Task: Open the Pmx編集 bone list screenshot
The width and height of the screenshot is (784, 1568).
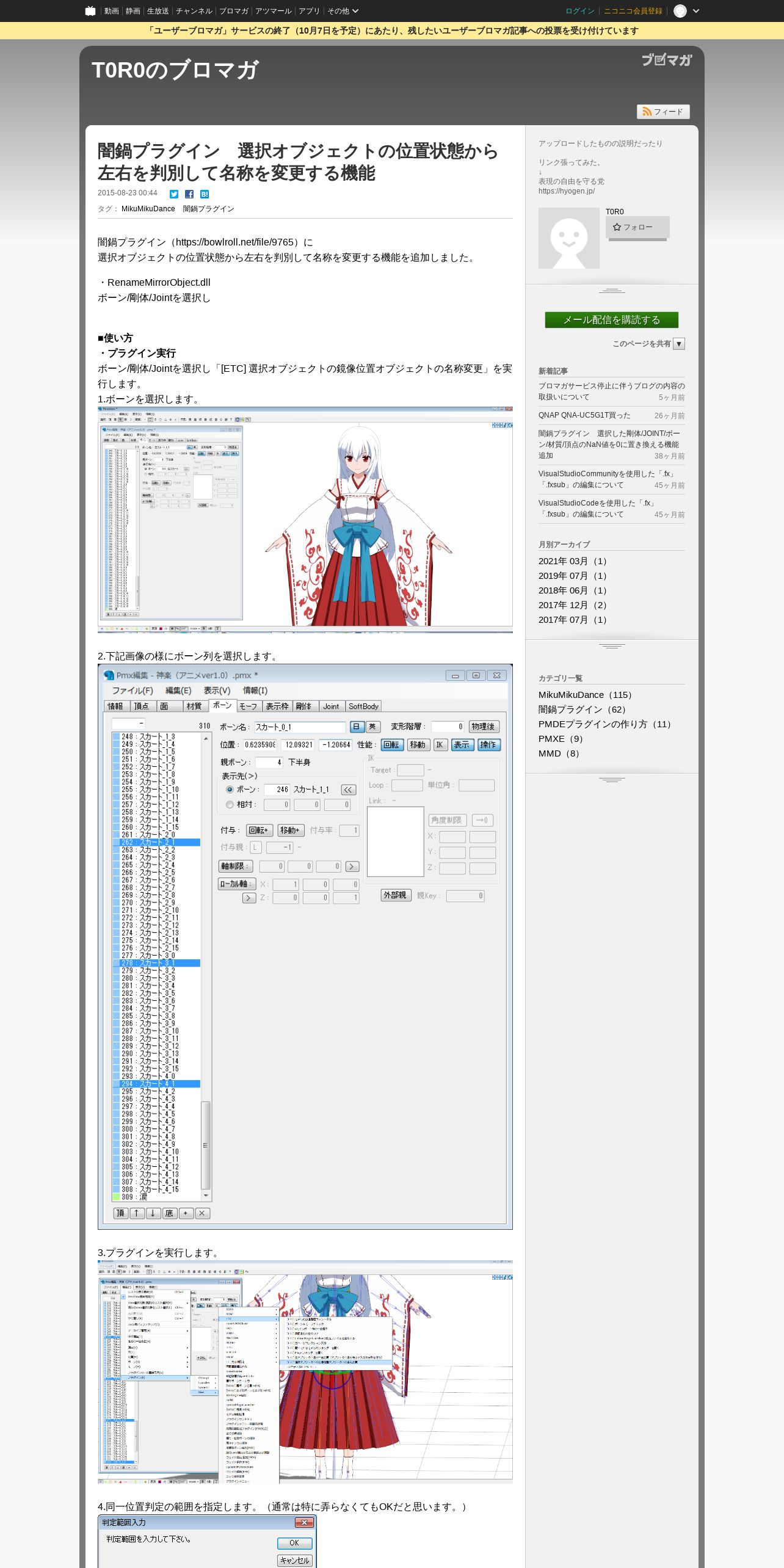Action: click(x=305, y=946)
